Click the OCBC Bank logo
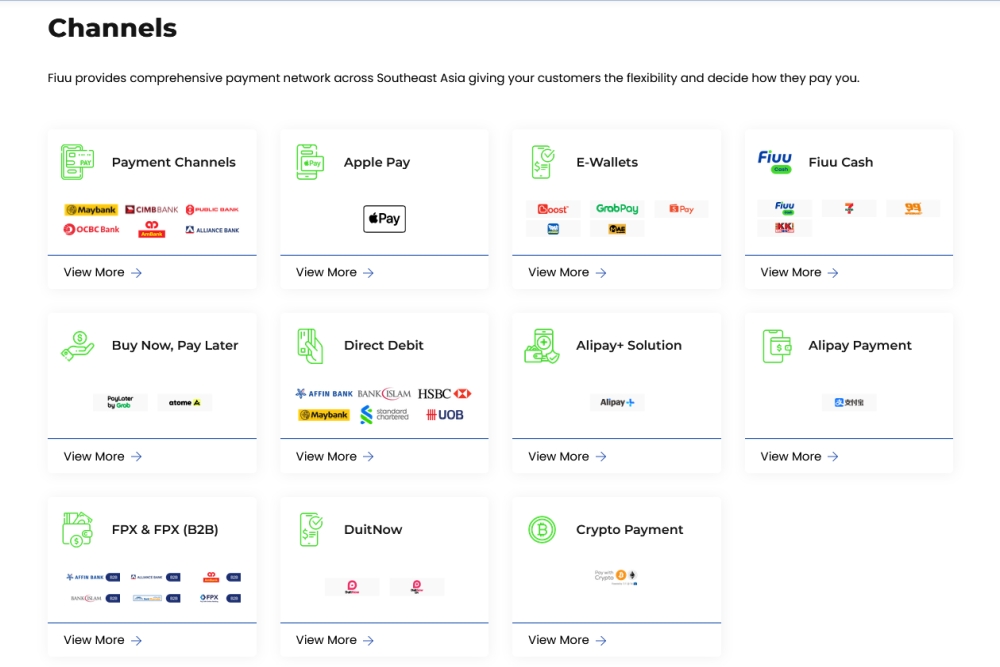The width and height of the screenshot is (1000, 667). 91,229
